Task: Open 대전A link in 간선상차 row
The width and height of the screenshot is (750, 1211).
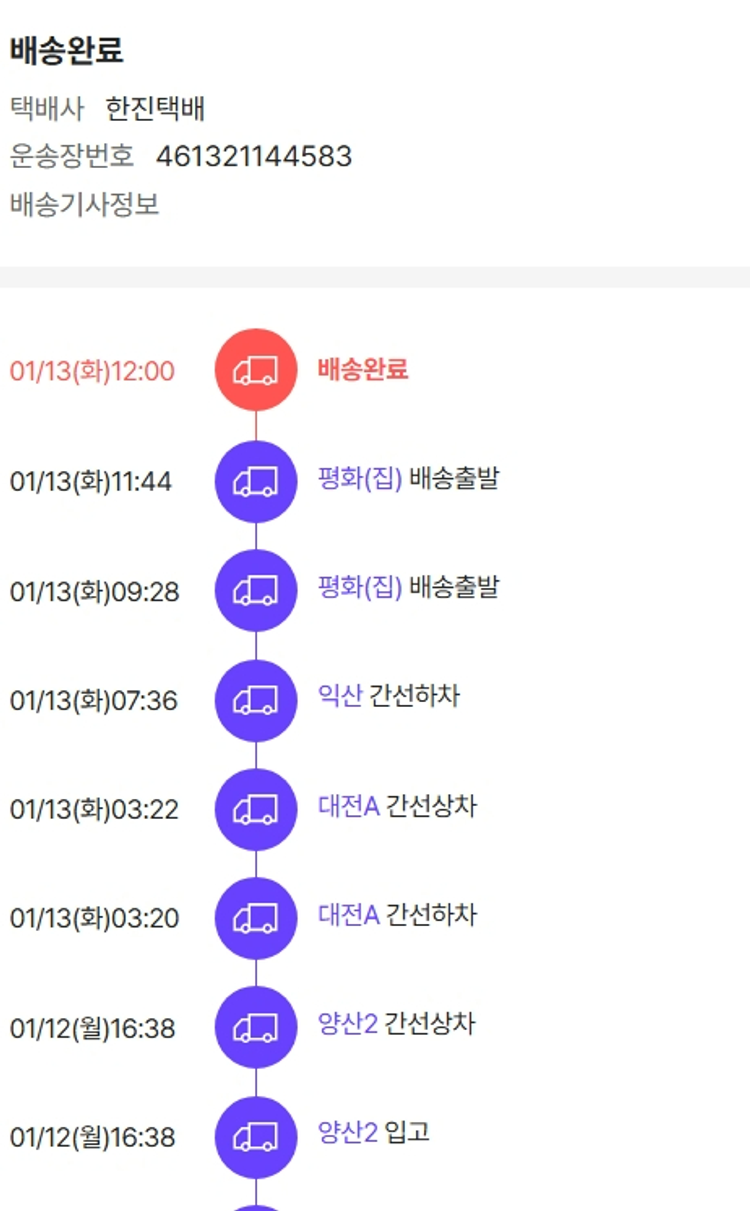Action: 349,805
